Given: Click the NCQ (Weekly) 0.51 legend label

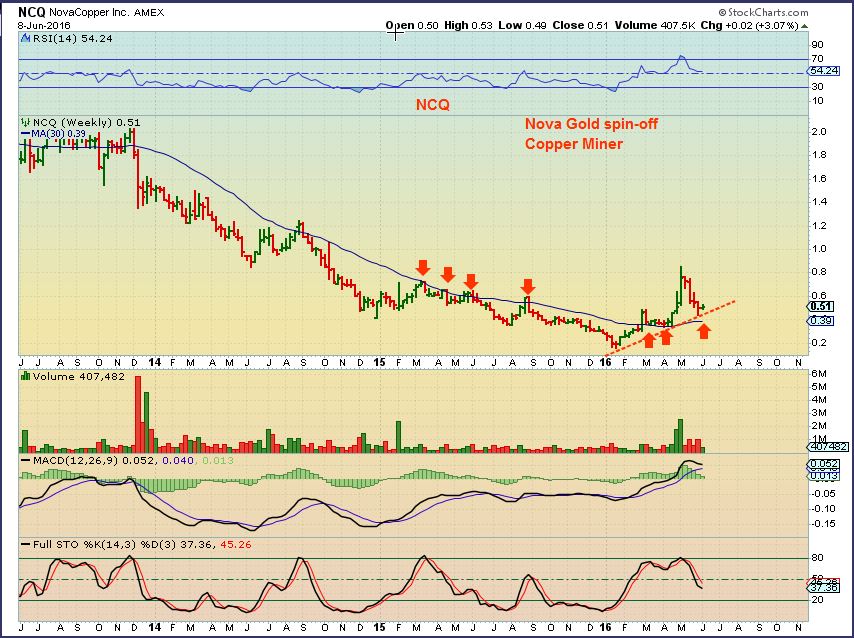Looking at the screenshot, I should click(86, 123).
